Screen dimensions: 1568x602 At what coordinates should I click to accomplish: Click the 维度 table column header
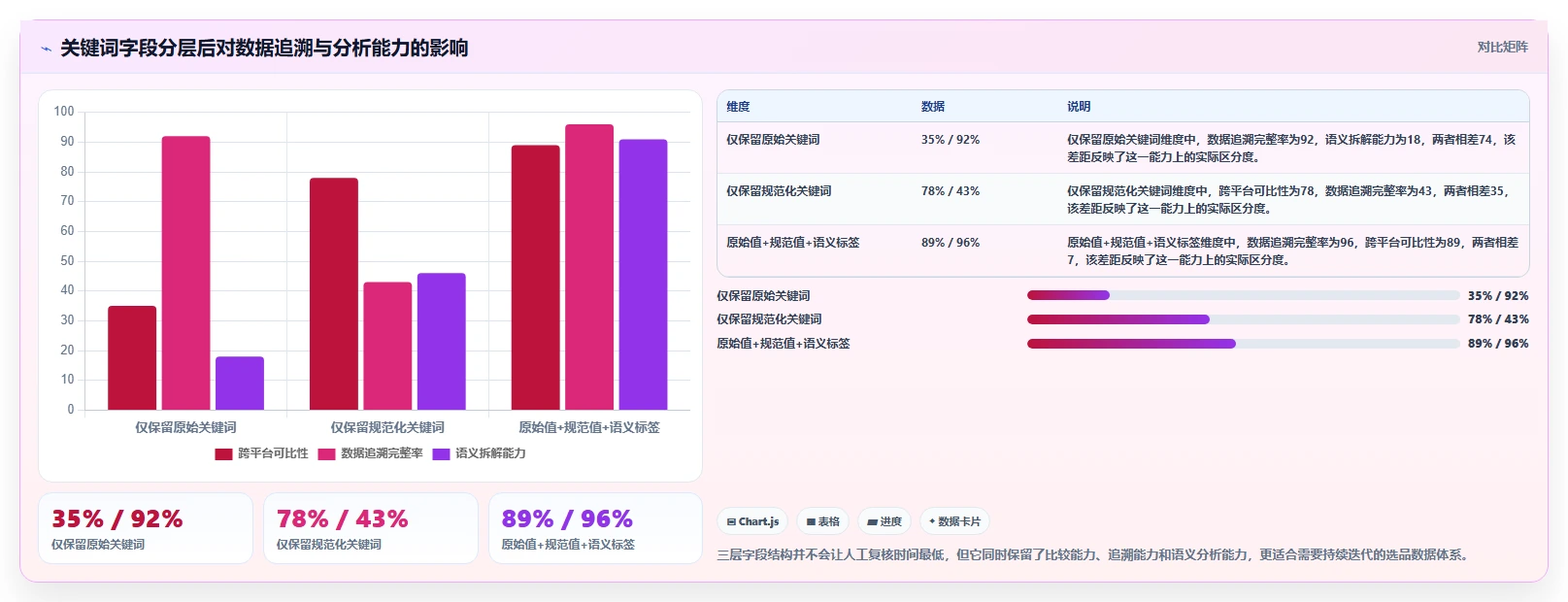[738, 107]
